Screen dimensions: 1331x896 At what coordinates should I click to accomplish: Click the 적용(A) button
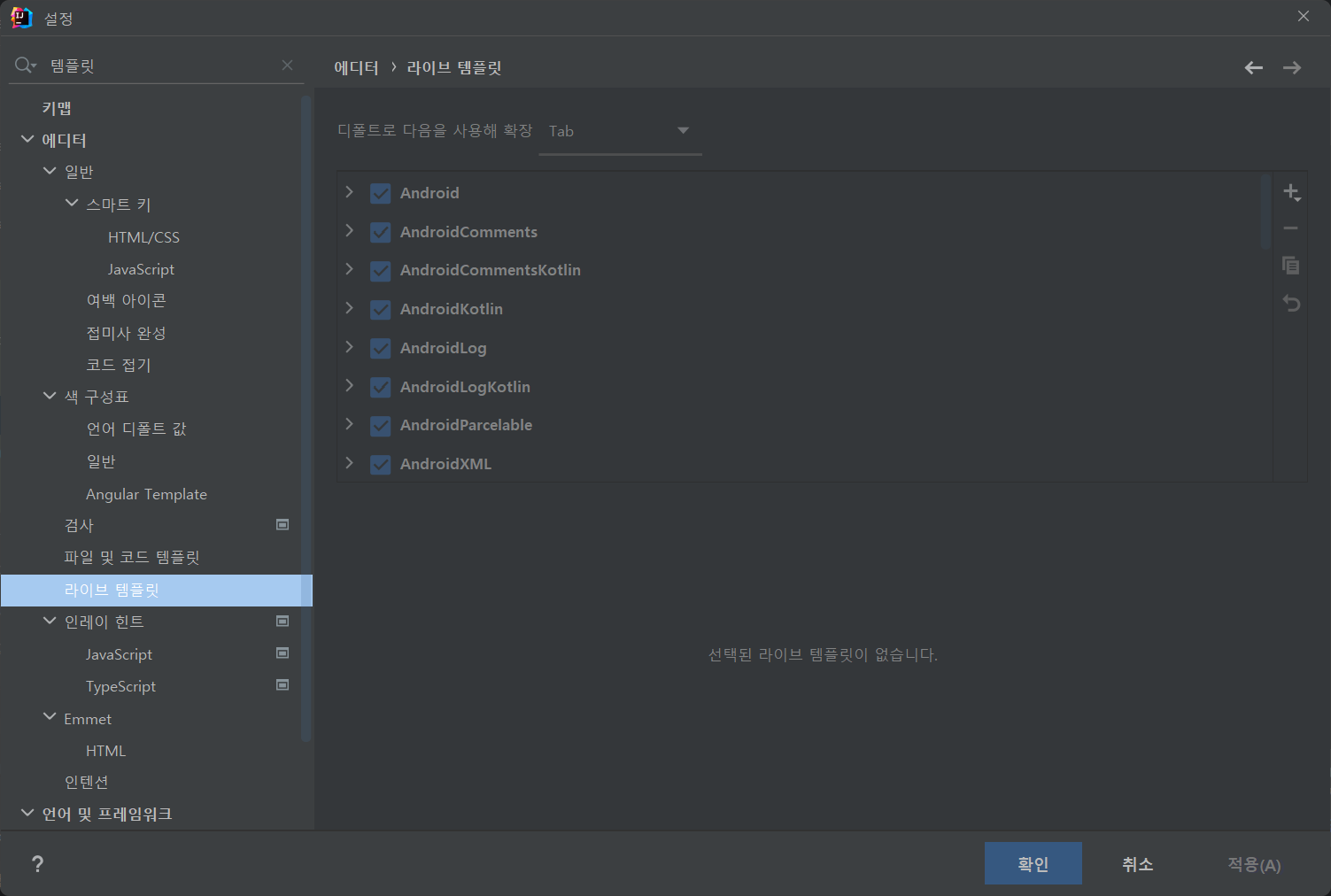1254,863
